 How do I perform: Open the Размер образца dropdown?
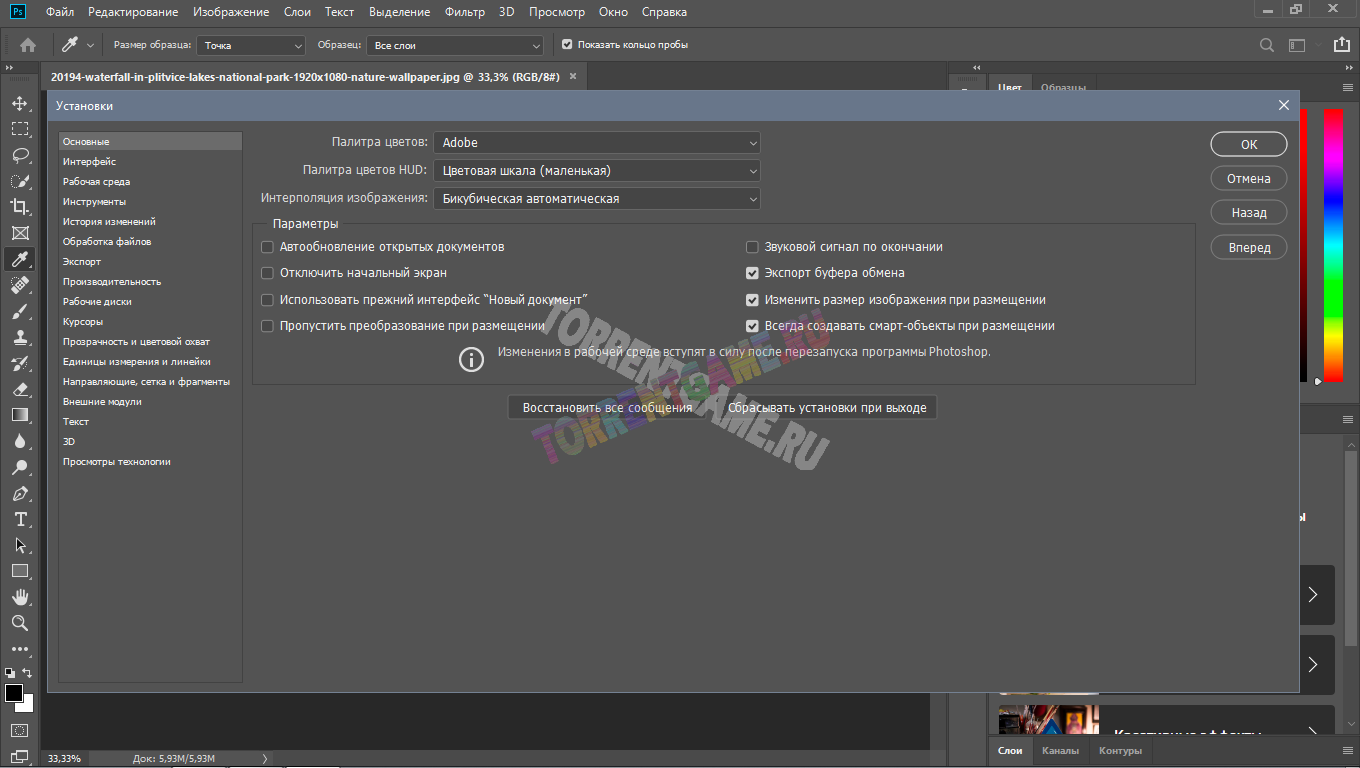pyautogui.click(x=251, y=45)
